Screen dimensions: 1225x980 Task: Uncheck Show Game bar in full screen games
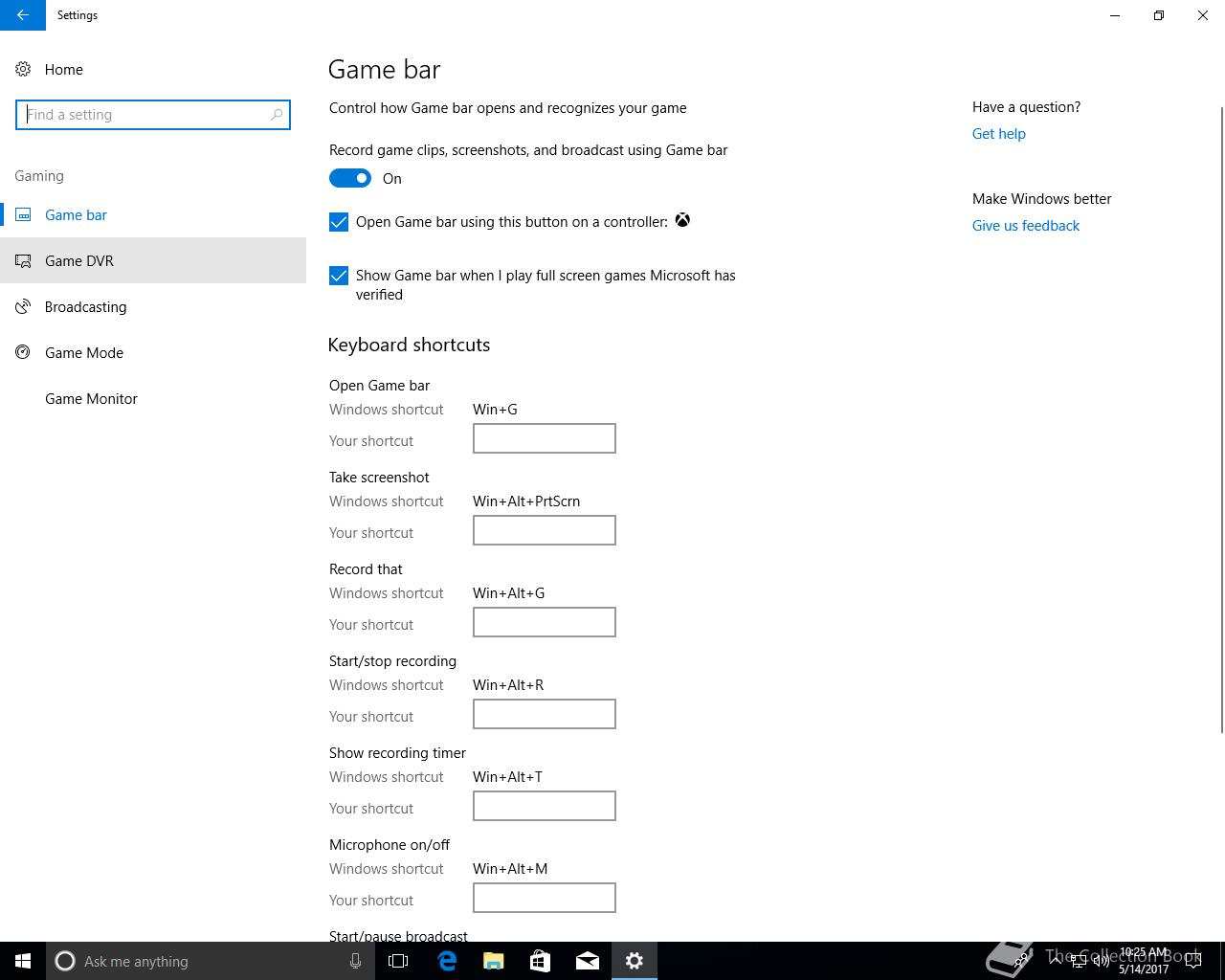tap(339, 276)
